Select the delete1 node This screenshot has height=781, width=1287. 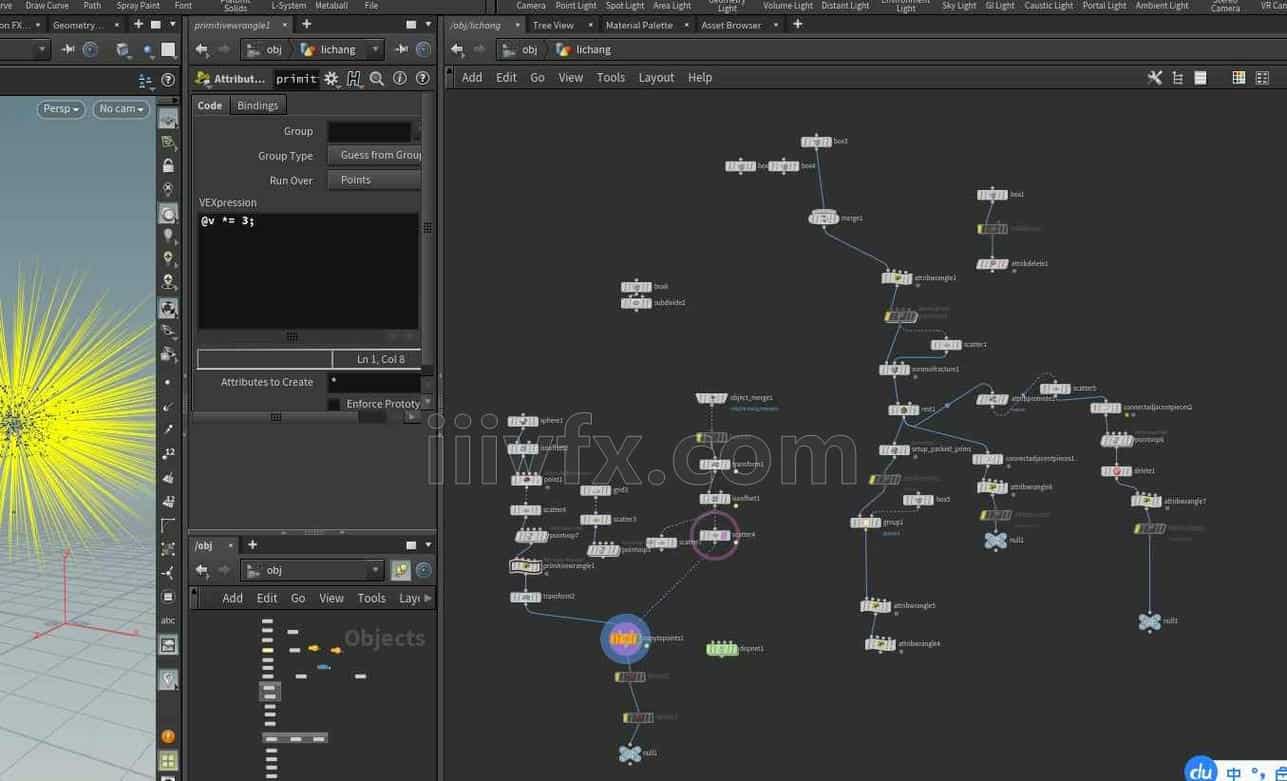click(x=1117, y=471)
